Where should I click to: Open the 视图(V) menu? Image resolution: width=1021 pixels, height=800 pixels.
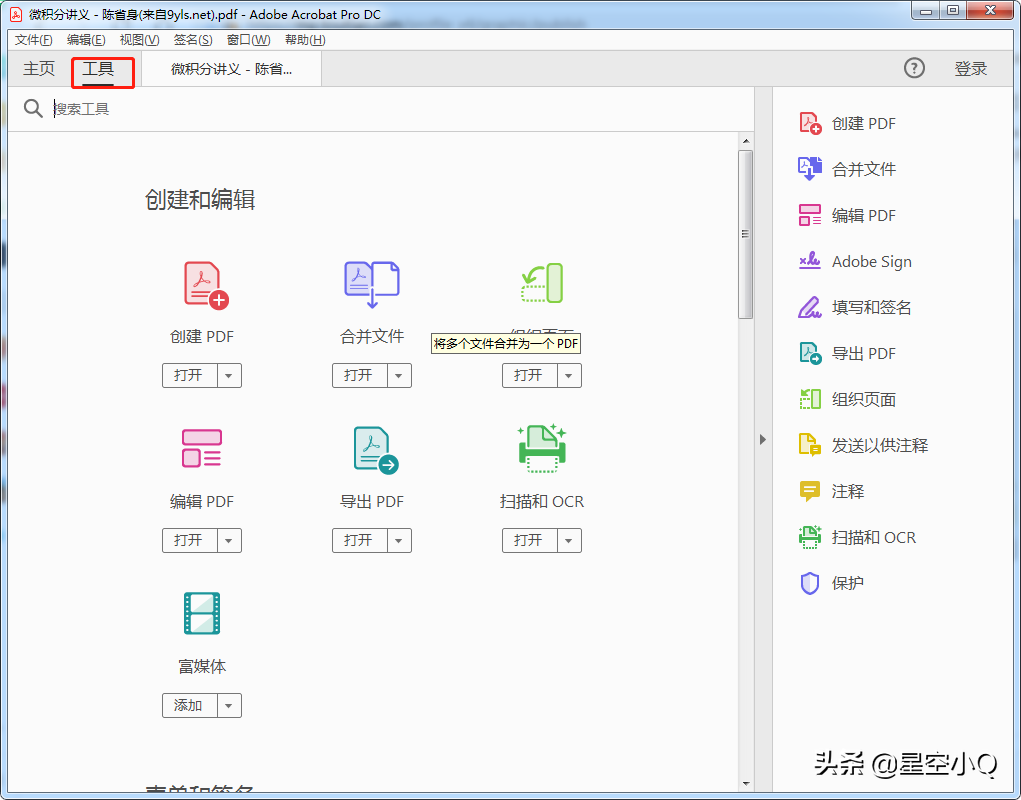[x=139, y=40]
